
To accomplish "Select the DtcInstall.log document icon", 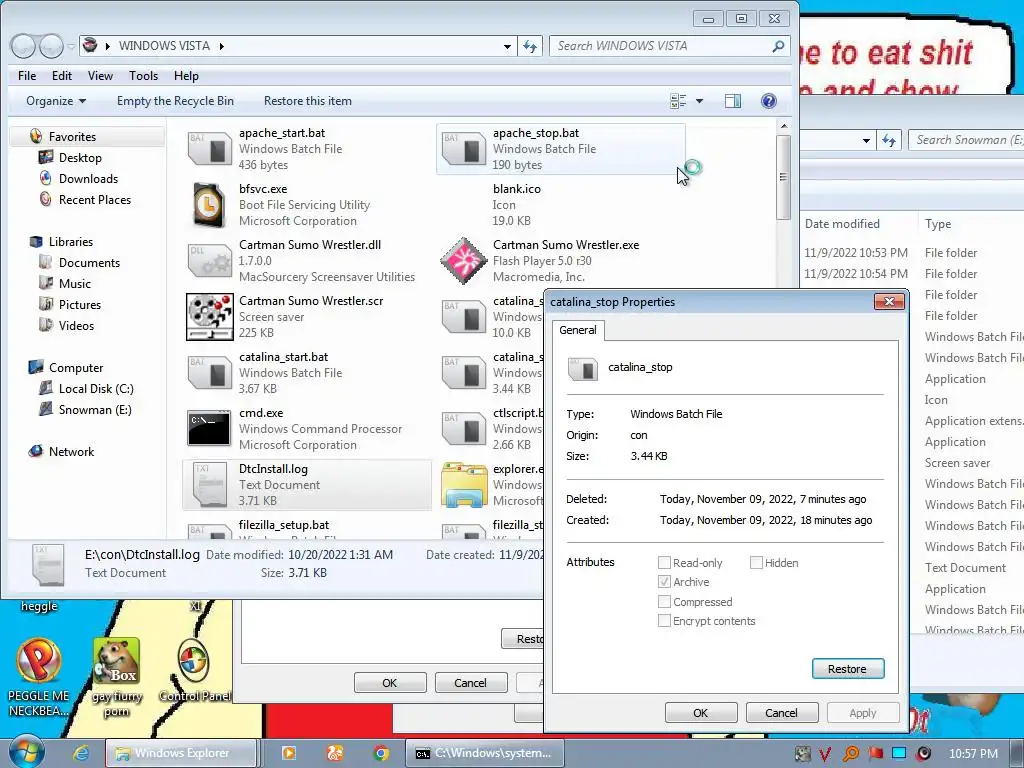I will pyautogui.click(x=210, y=485).
